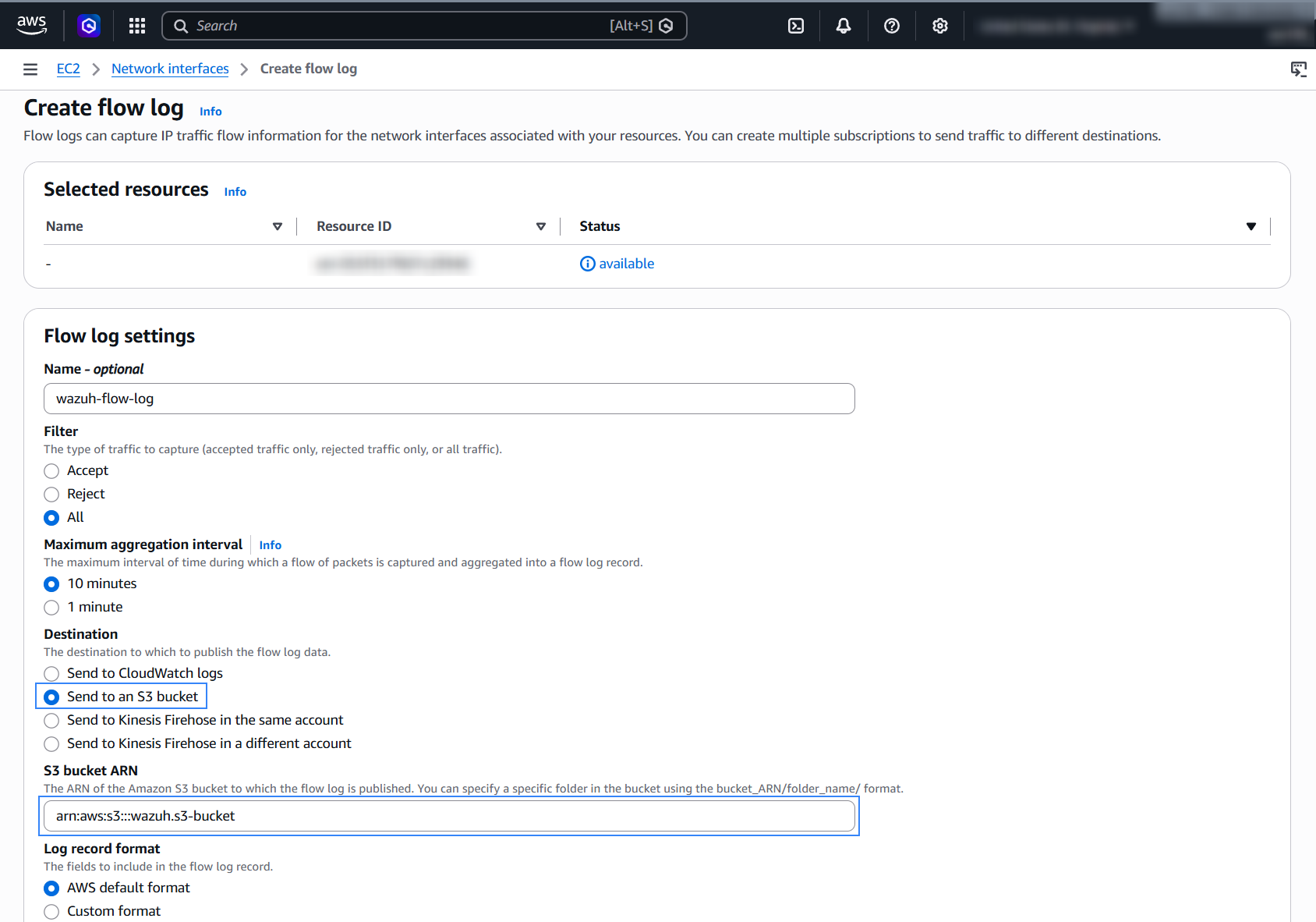Open the help question mark menu
Screen dimensions: 1316x922
892,26
